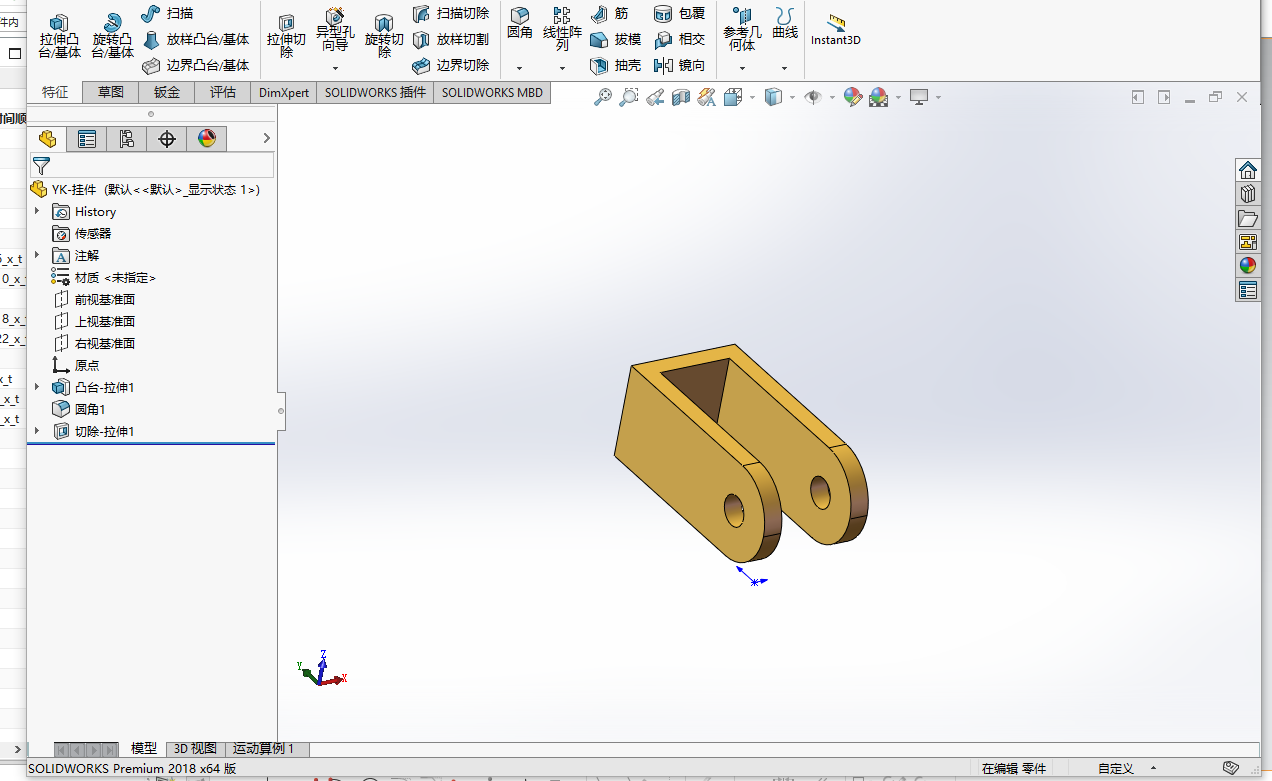This screenshot has width=1272, height=781.
Task: Open Display Style dropdown arrow
Action: click(x=792, y=97)
